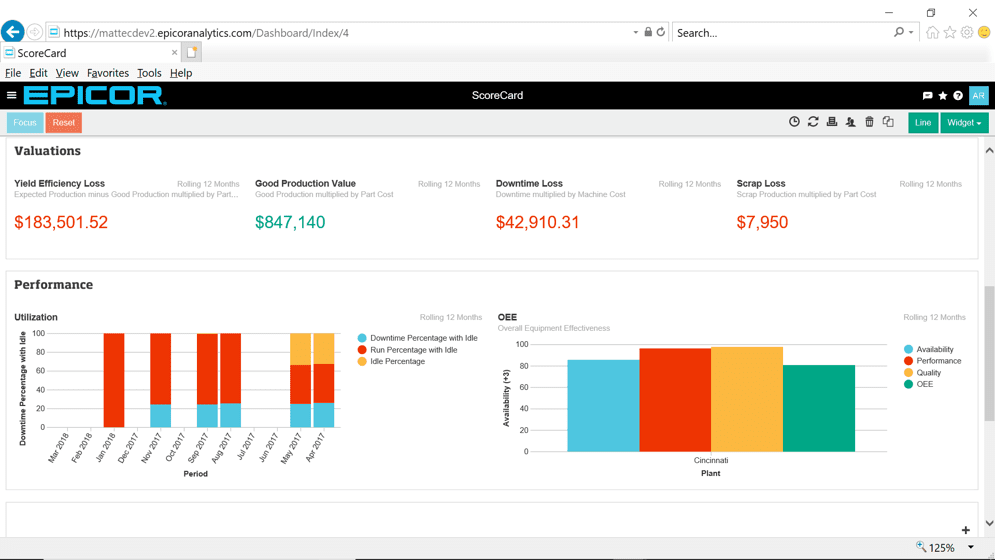Image resolution: width=995 pixels, height=560 pixels.
Task: Click the clock schedule icon in toolbar
Action: (794, 122)
